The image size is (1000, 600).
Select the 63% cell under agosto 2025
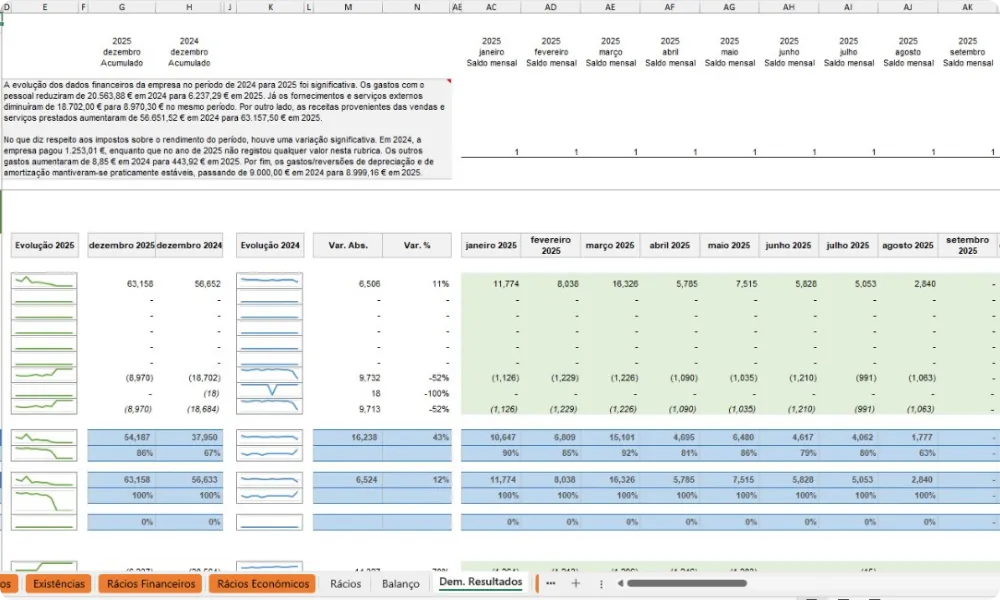(x=908, y=453)
